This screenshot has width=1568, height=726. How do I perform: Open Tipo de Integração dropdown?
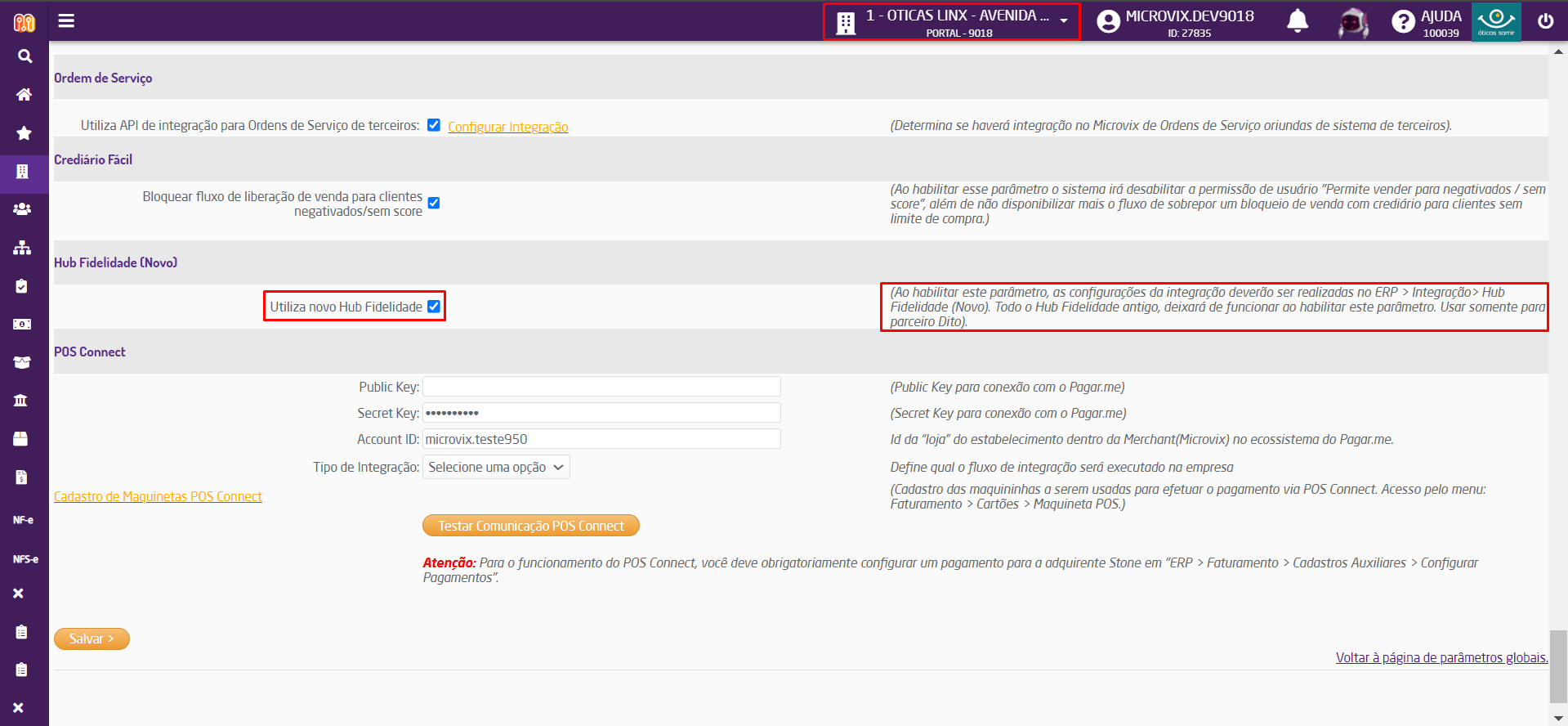click(x=496, y=467)
